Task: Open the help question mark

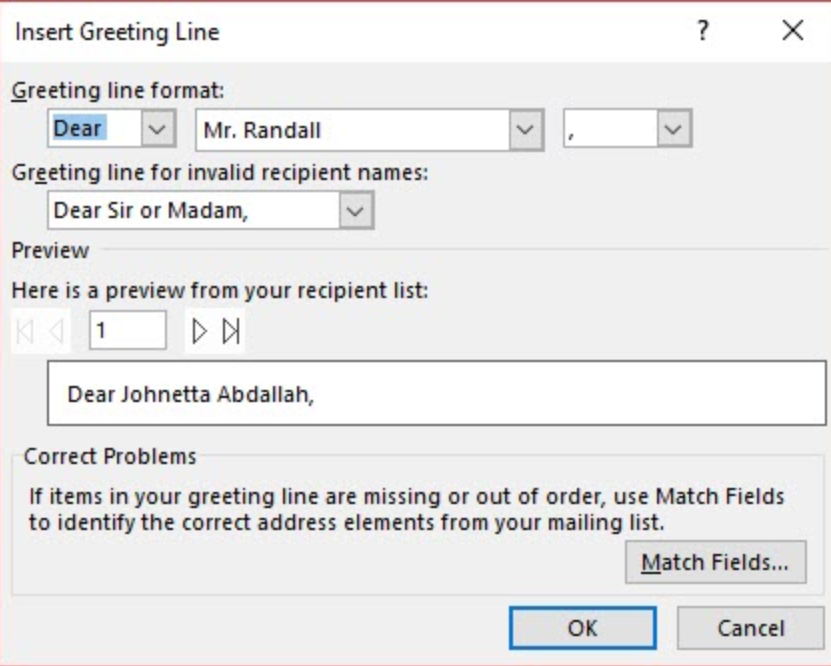Action: coord(703,31)
